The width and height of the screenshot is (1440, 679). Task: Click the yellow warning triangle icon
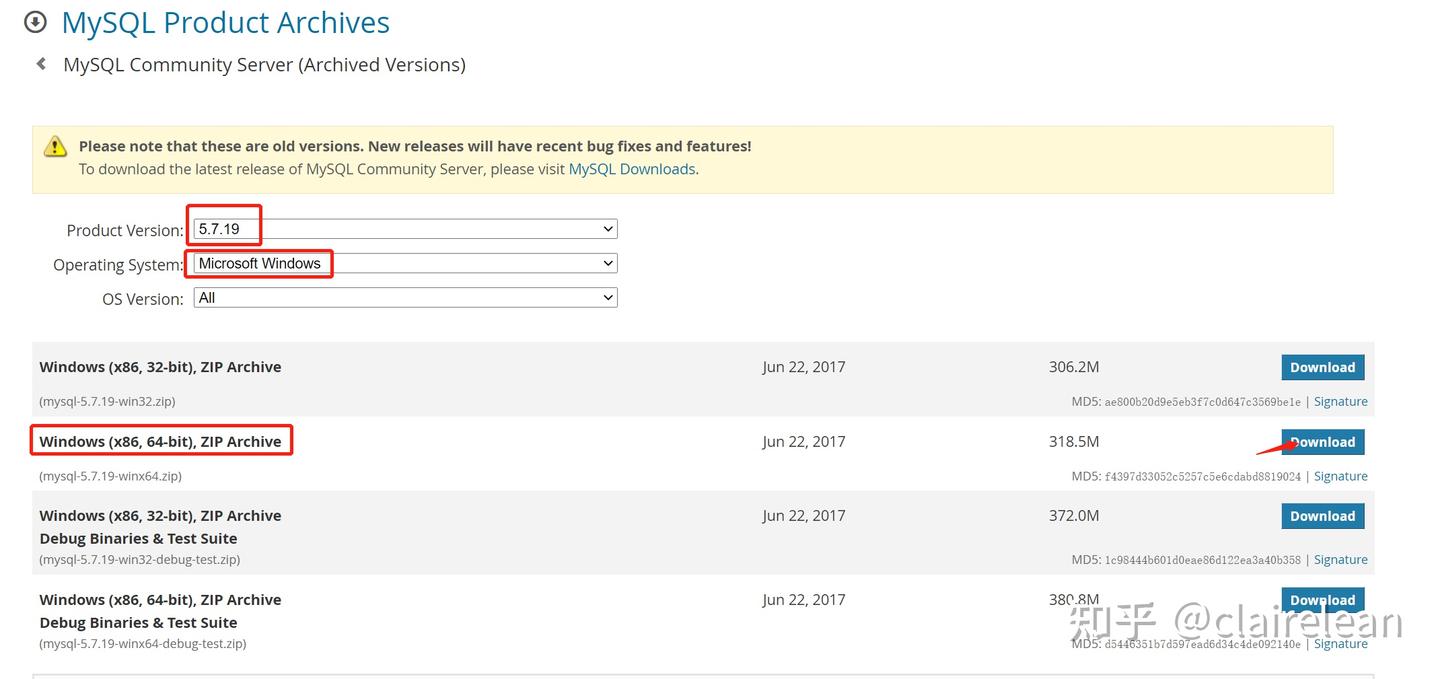click(x=56, y=146)
